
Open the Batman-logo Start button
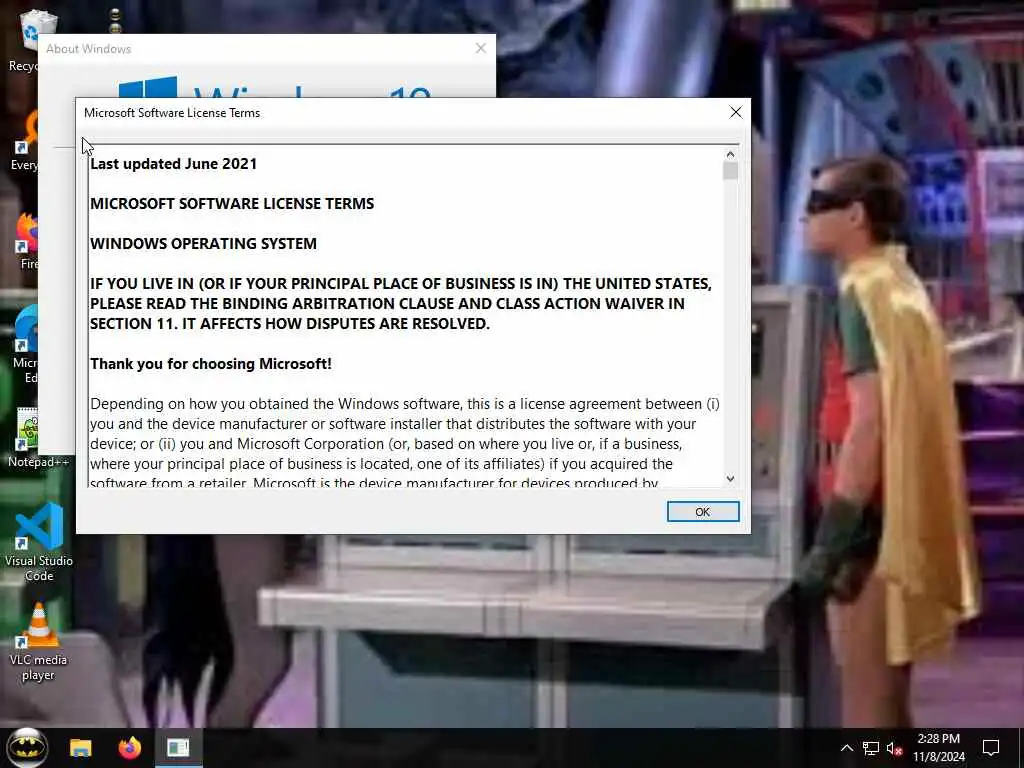(x=27, y=748)
